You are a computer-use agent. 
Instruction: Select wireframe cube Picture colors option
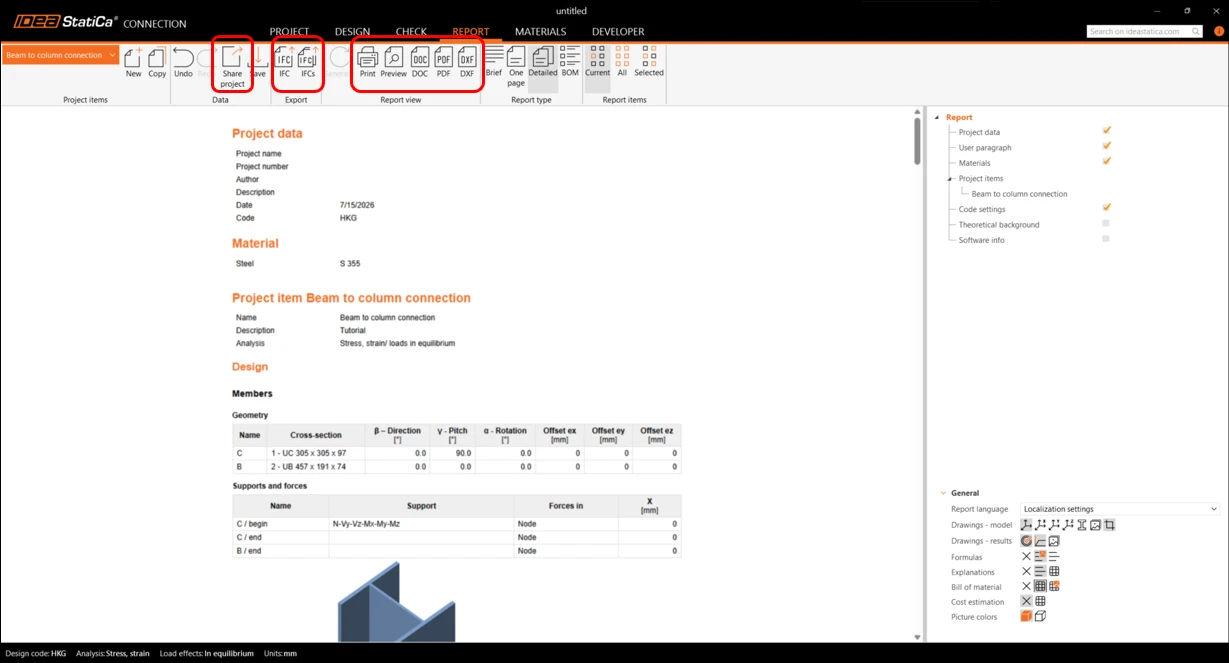point(1040,616)
